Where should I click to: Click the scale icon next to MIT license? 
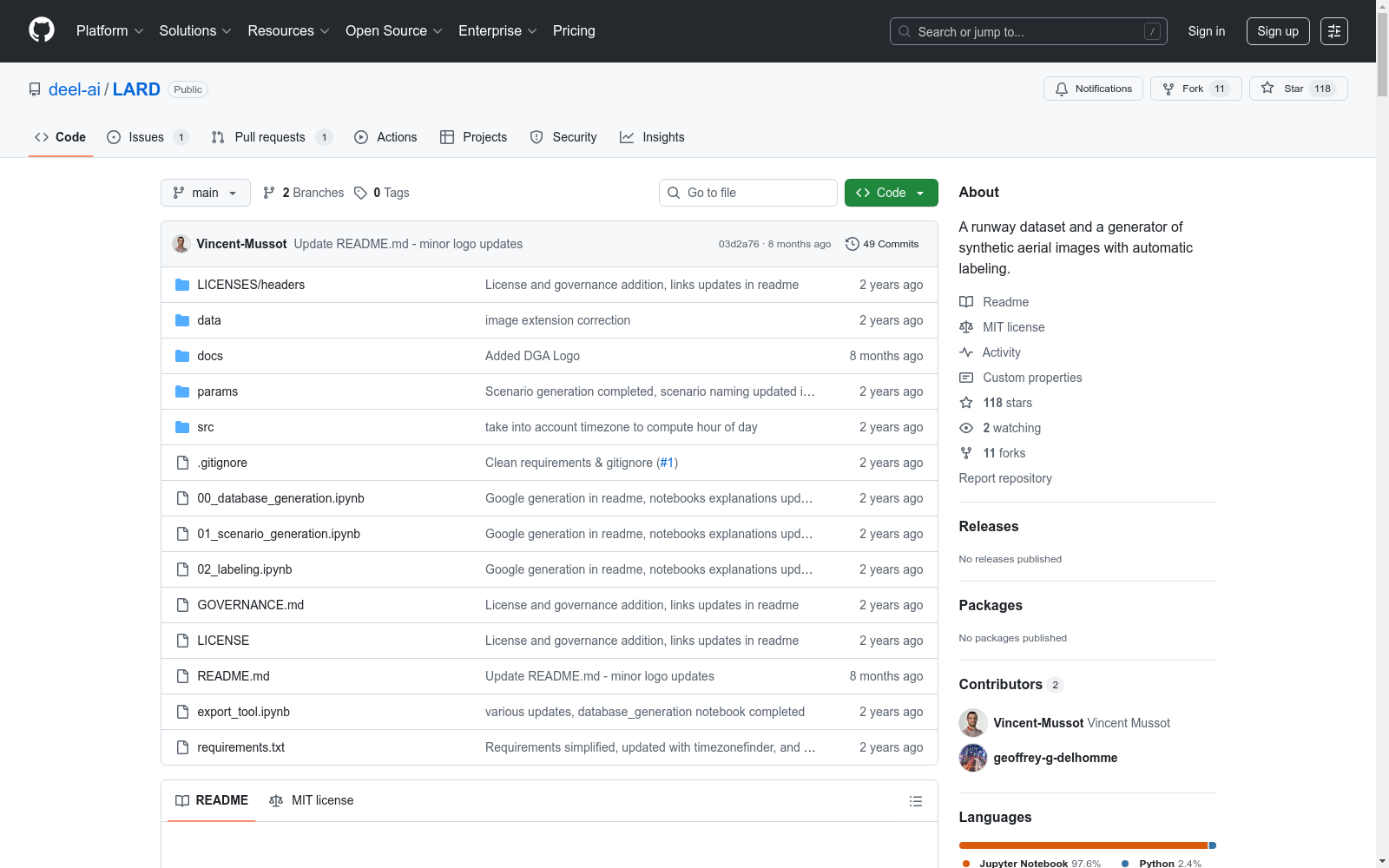pyautogui.click(x=966, y=327)
